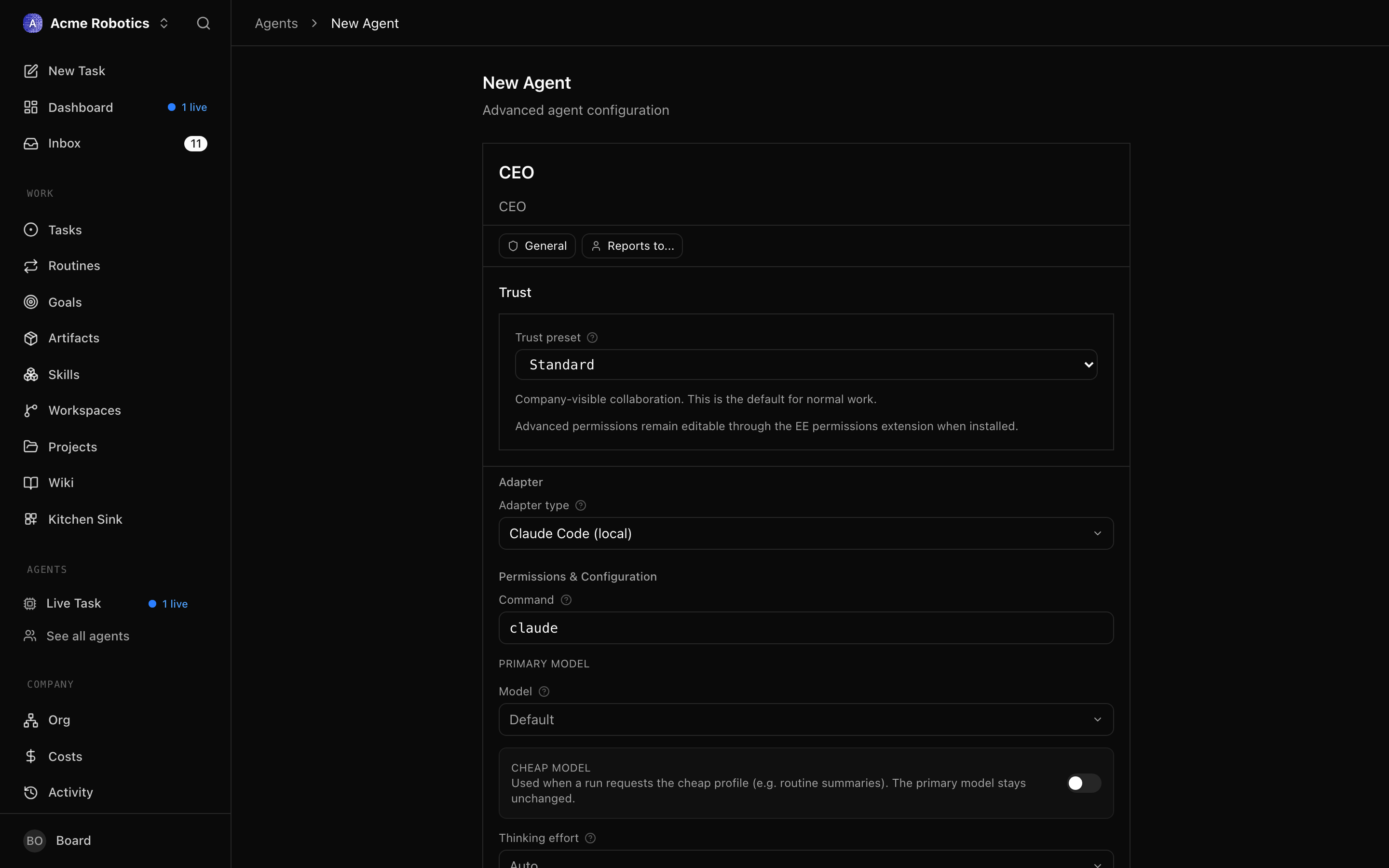Image resolution: width=1389 pixels, height=868 pixels.
Task: Open the Model Default dropdown
Action: (806, 719)
